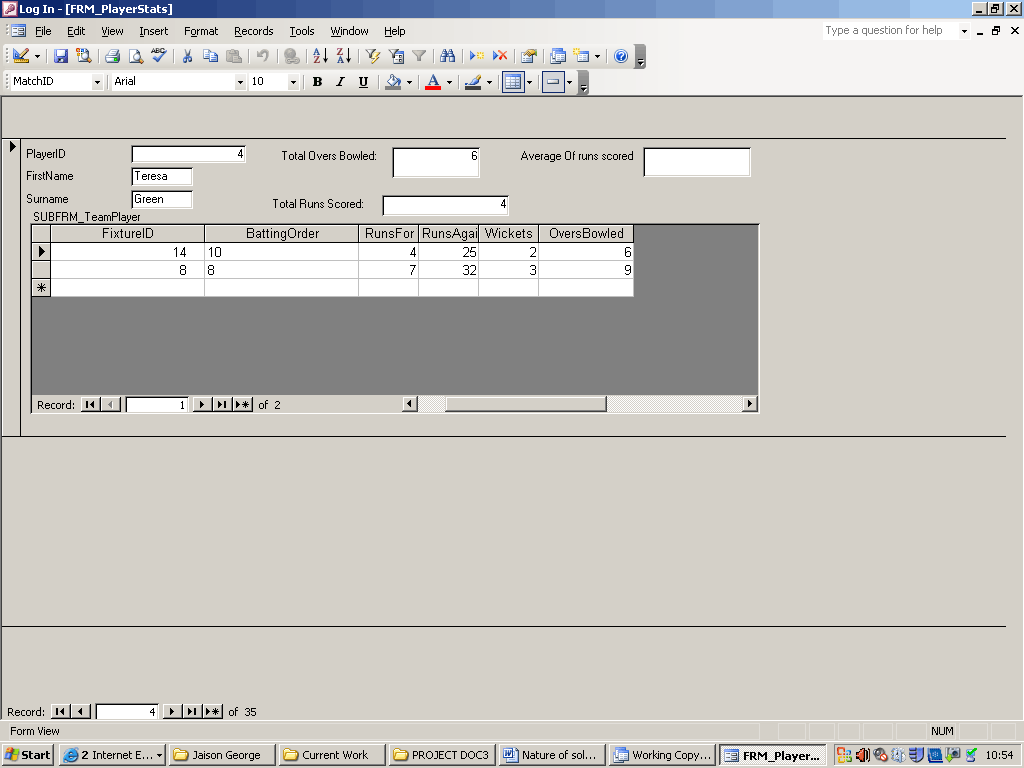Open the Records menu

pyautogui.click(x=253, y=31)
